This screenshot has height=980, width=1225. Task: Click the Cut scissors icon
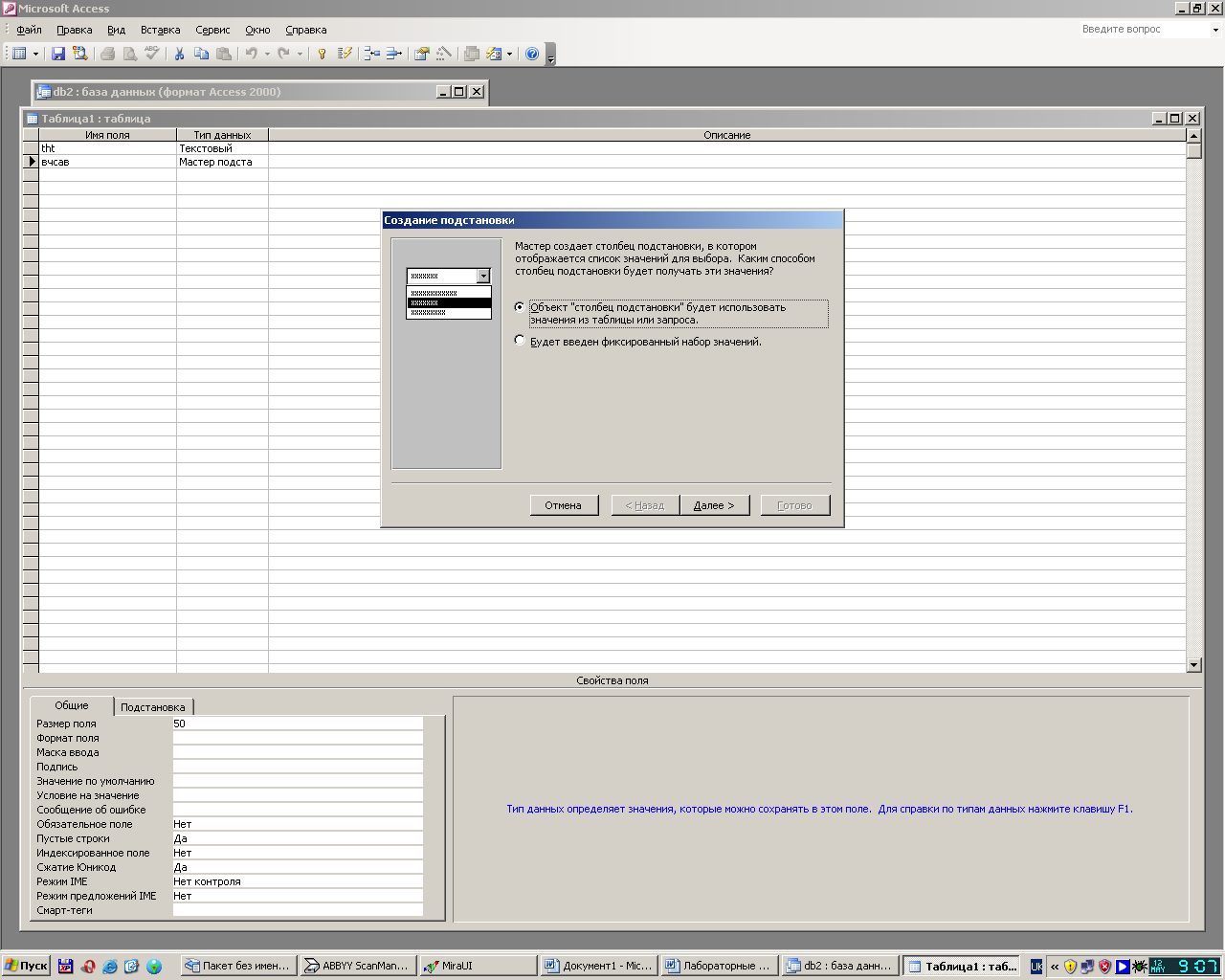point(179,54)
